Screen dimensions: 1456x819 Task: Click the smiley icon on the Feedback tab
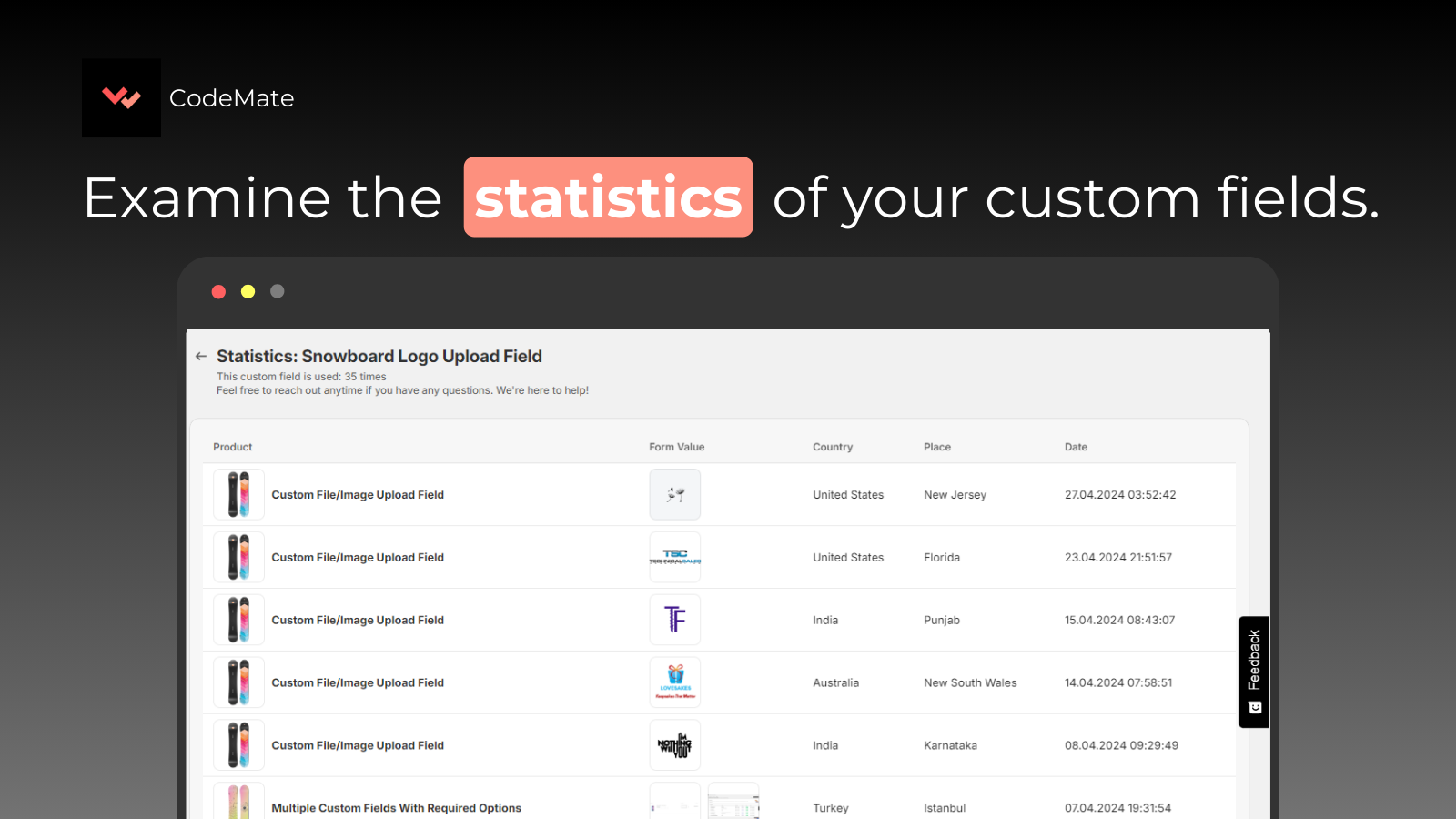tap(1253, 707)
